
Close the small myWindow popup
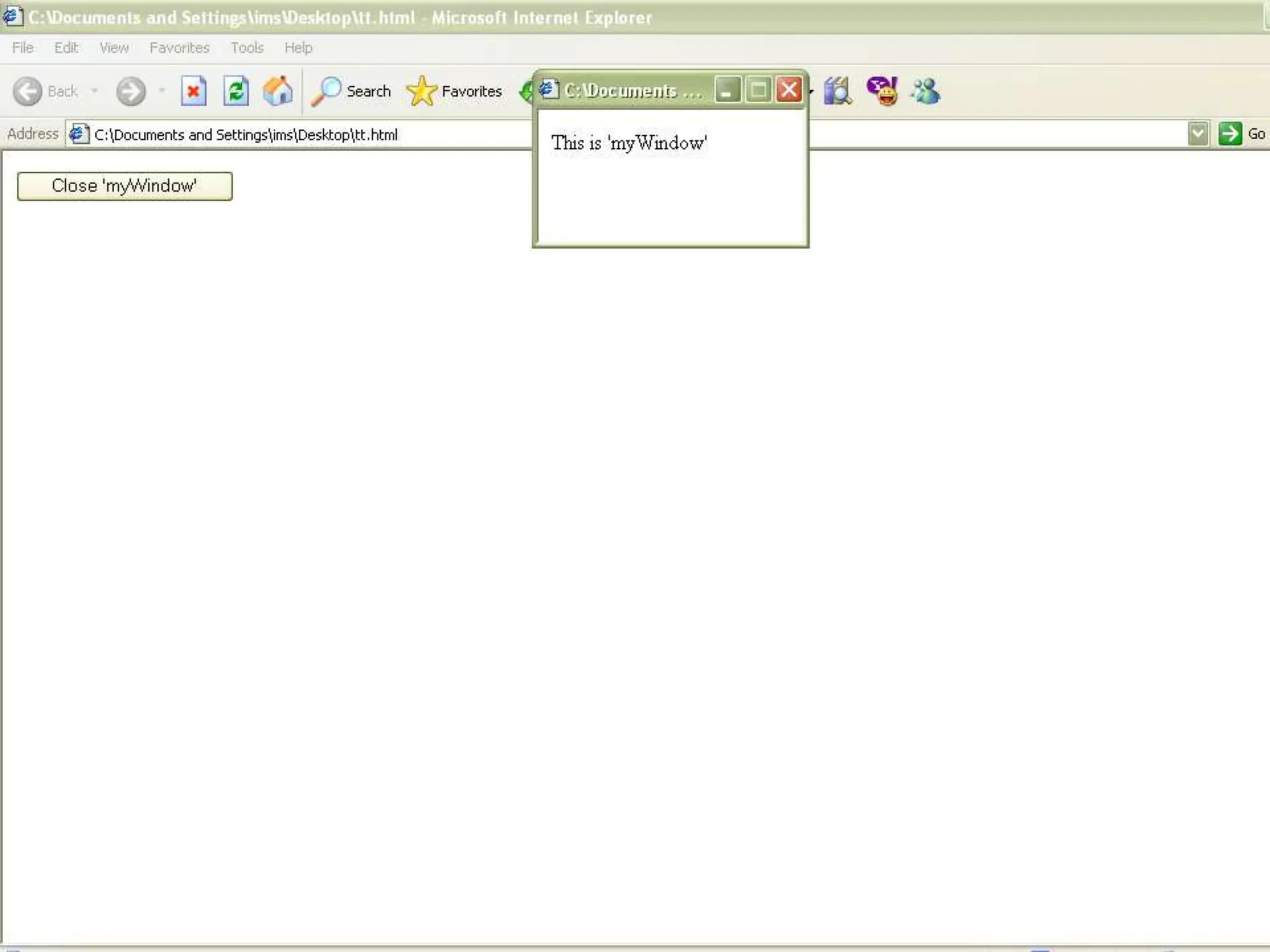(789, 90)
